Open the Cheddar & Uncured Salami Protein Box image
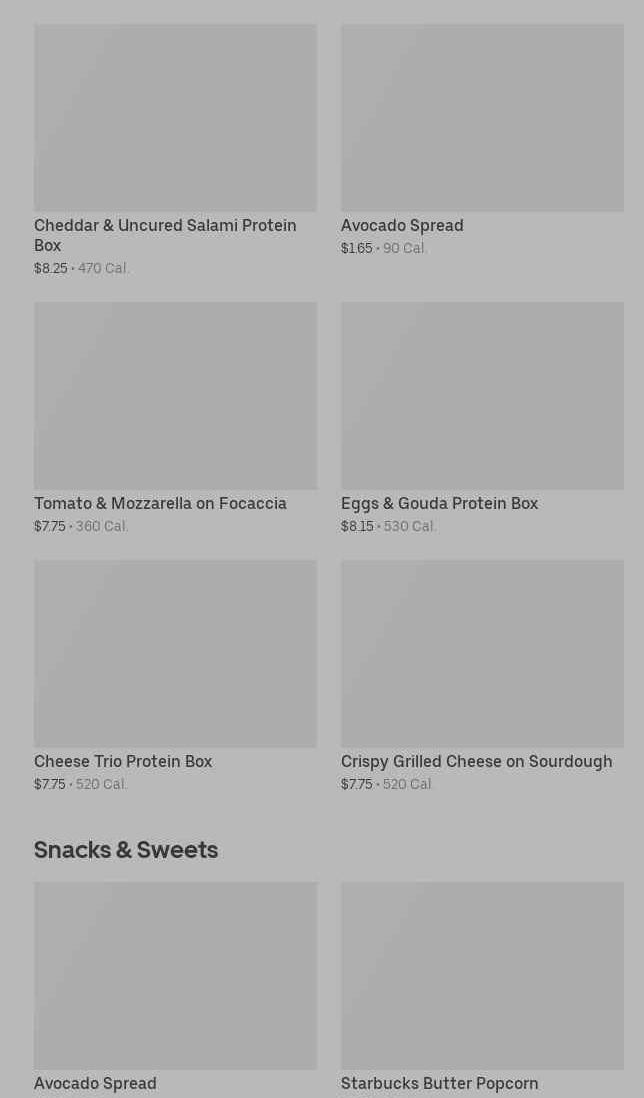Viewport: 644px width, 1098px height. pyautogui.click(x=175, y=118)
